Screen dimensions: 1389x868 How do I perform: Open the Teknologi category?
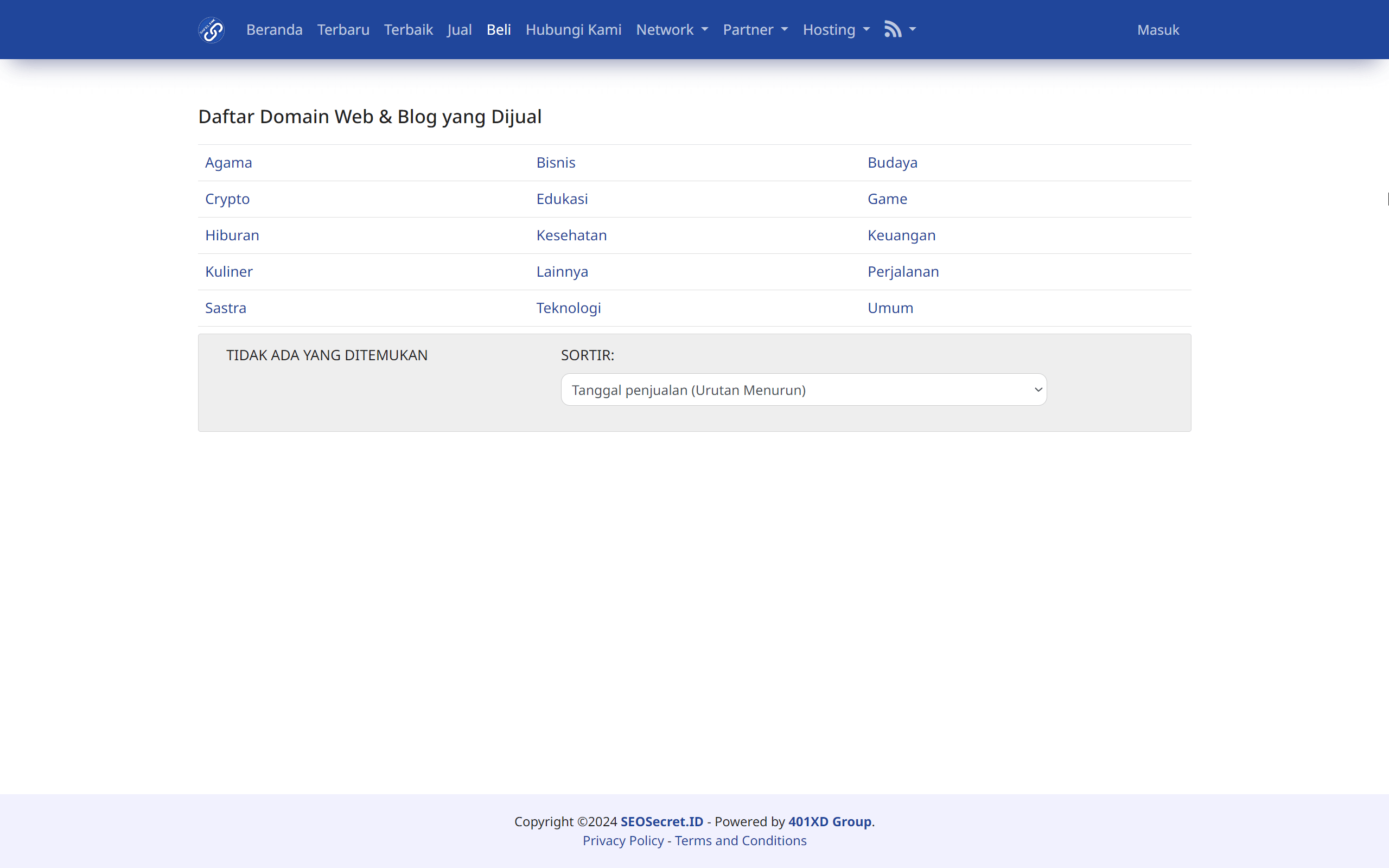[x=568, y=308]
